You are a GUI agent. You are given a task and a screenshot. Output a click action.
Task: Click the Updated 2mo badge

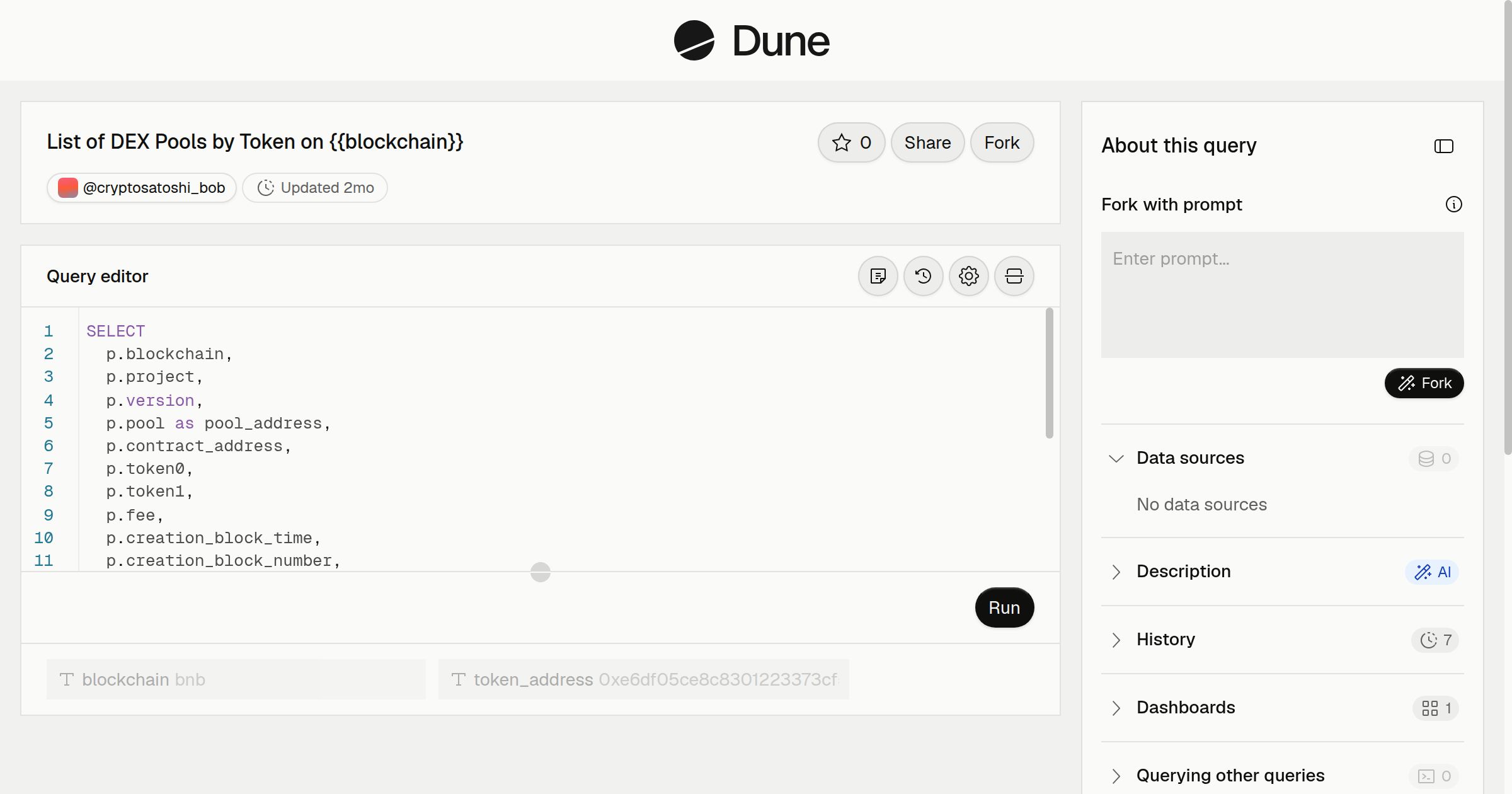tap(315, 188)
